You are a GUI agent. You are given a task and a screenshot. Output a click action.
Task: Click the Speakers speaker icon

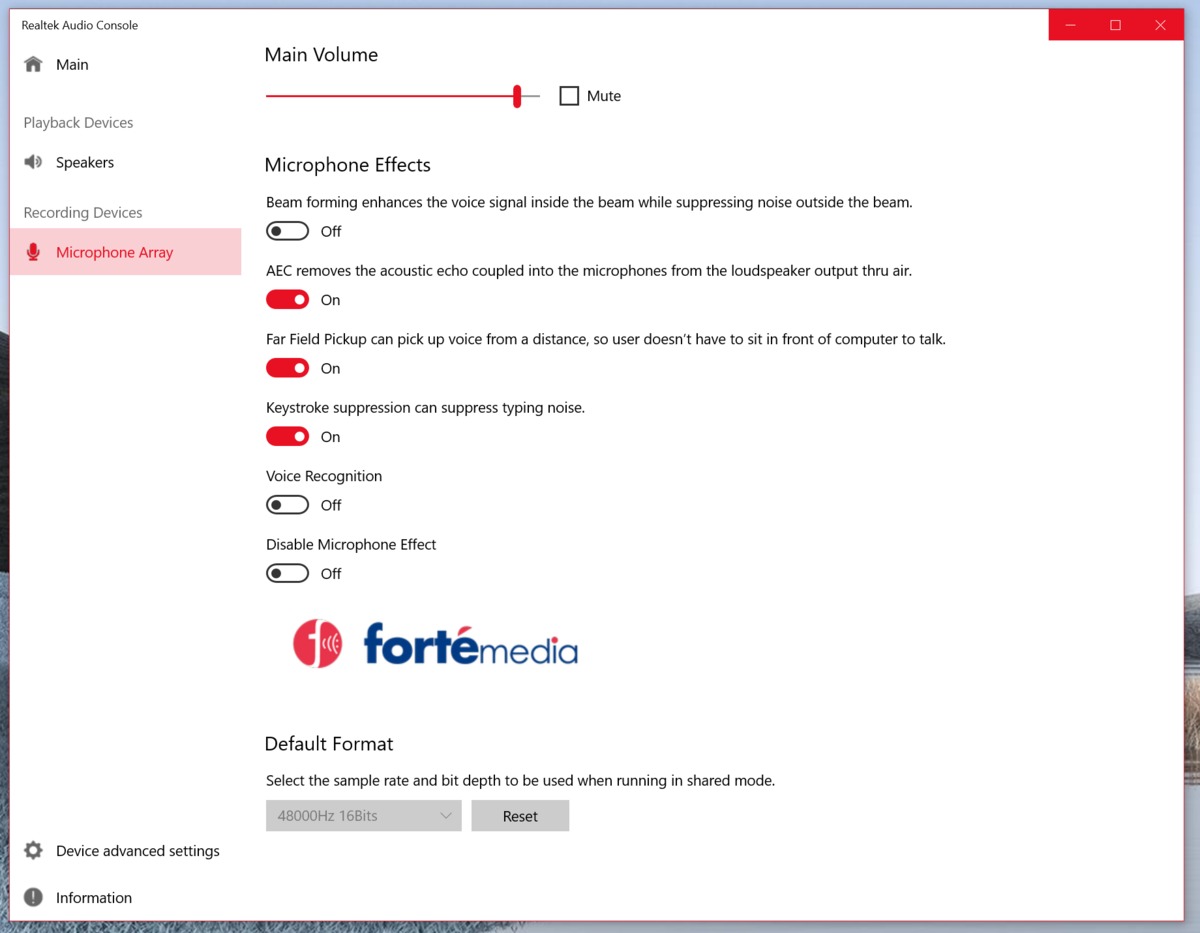pos(34,162)
